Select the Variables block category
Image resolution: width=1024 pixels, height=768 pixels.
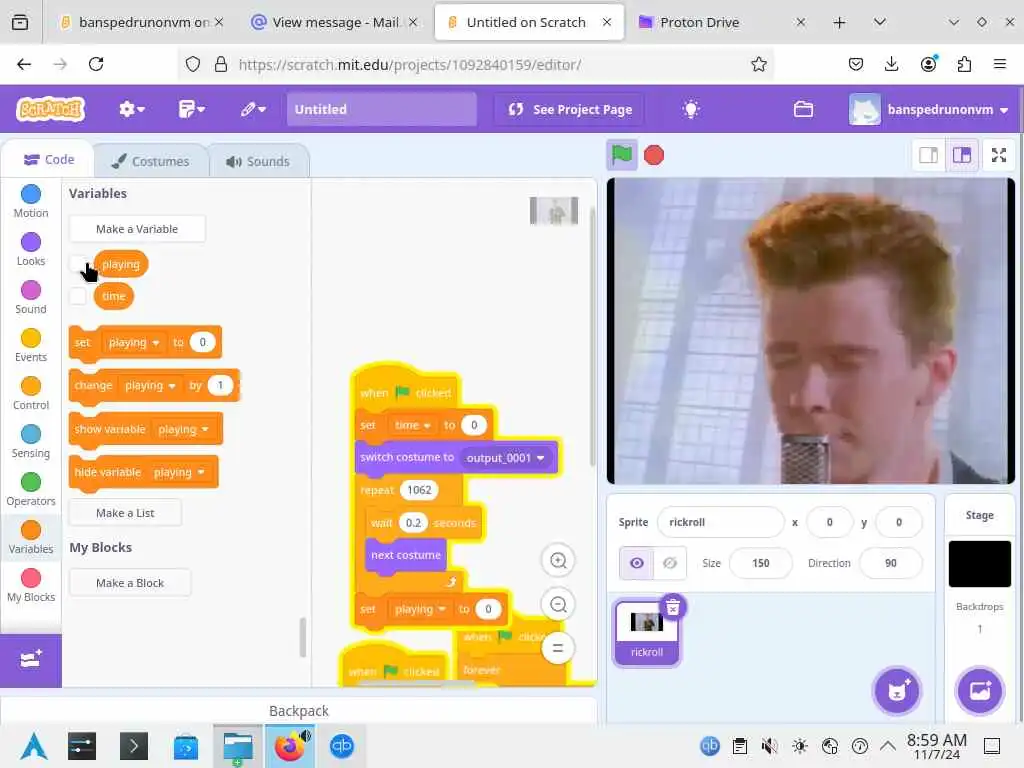(x=31, y=537)
